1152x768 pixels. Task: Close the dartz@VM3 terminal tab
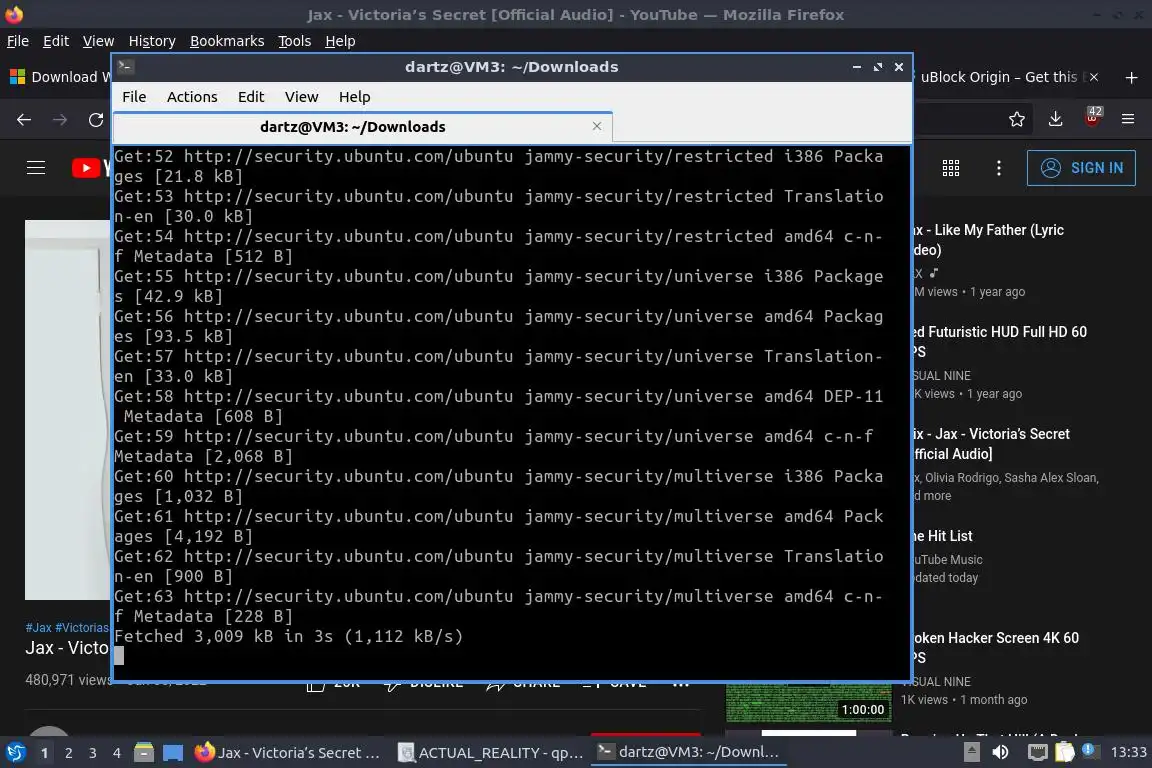click(597, 126)
